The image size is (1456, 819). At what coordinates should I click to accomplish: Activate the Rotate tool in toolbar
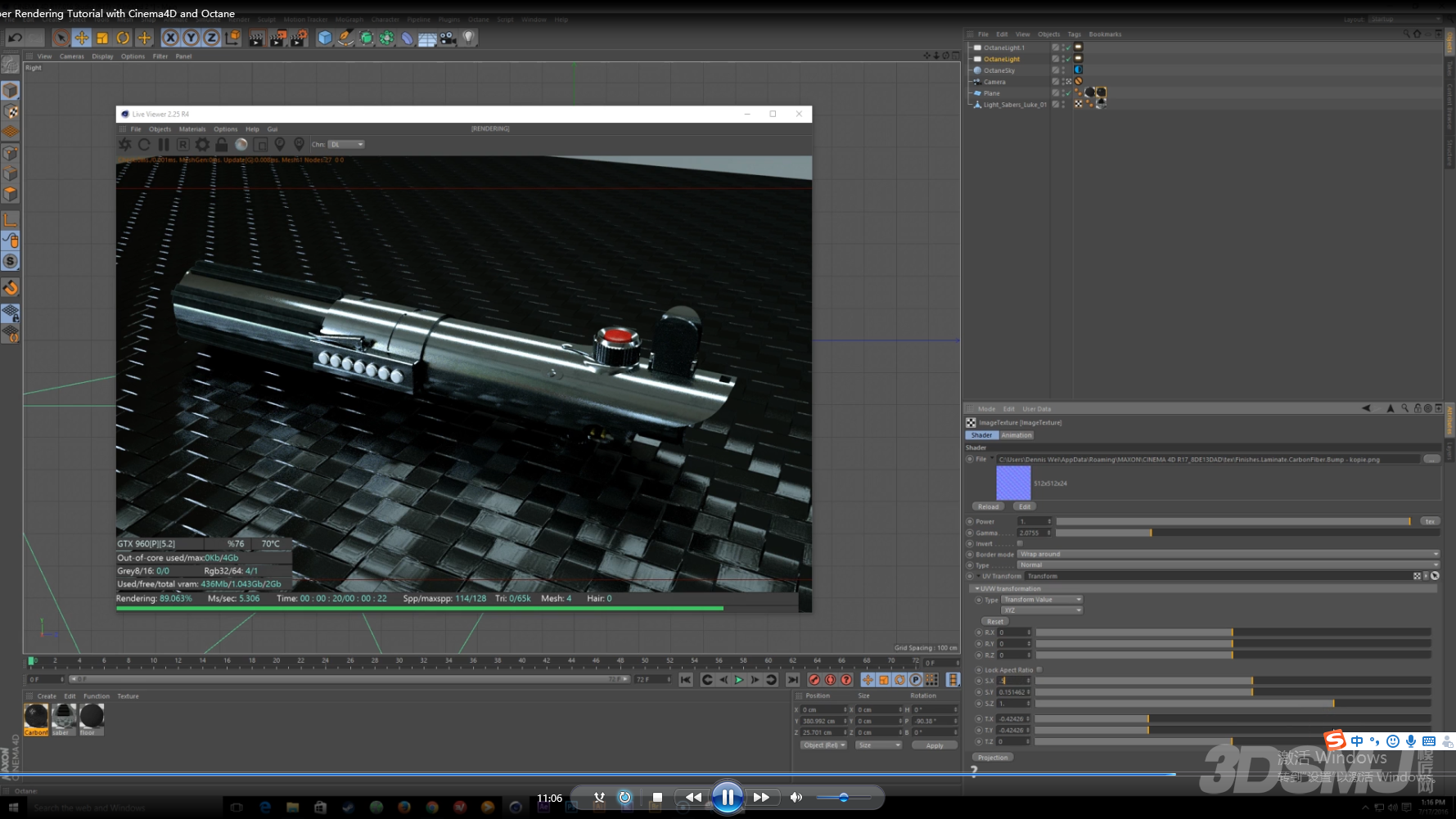pyautogui.click(x=123, y=38)
